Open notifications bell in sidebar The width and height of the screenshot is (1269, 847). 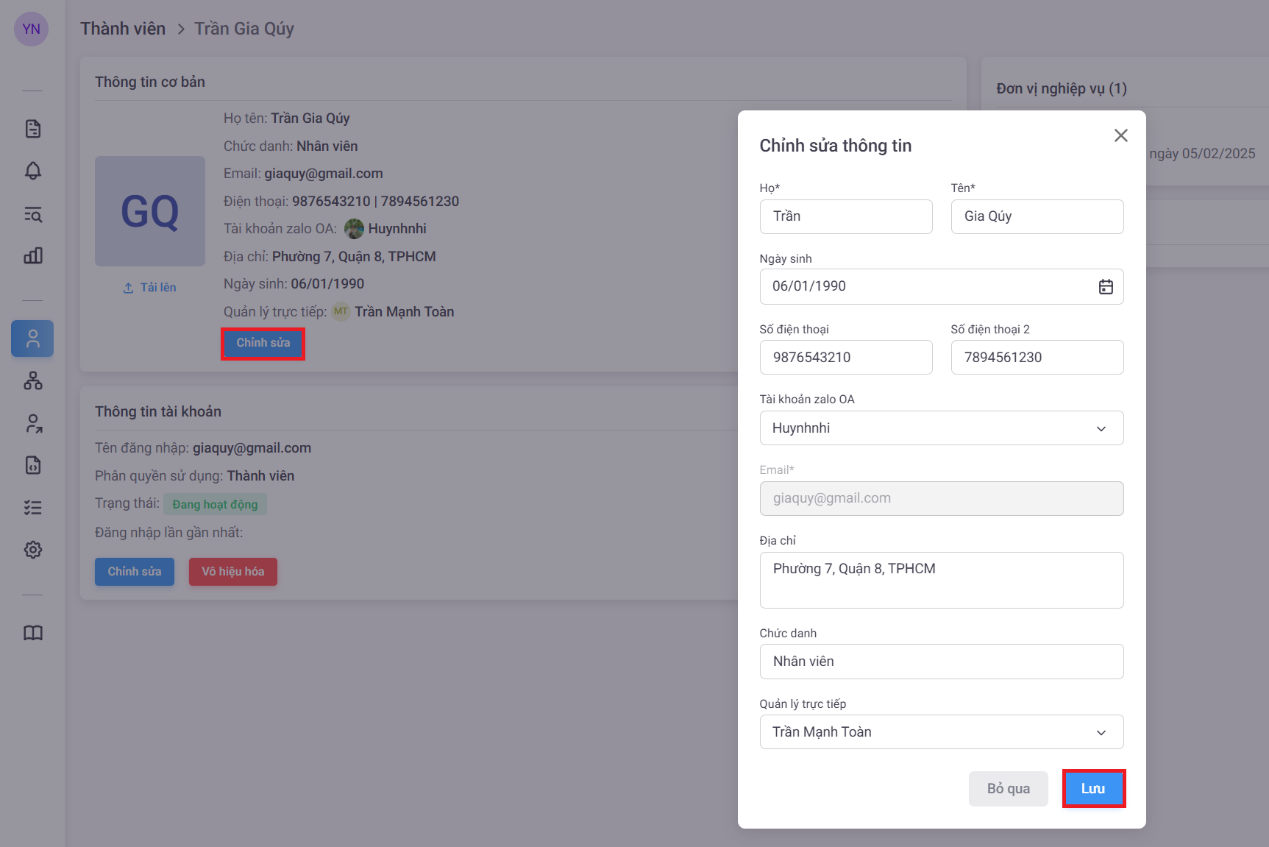pyautogui.click(x=33, y=171)
